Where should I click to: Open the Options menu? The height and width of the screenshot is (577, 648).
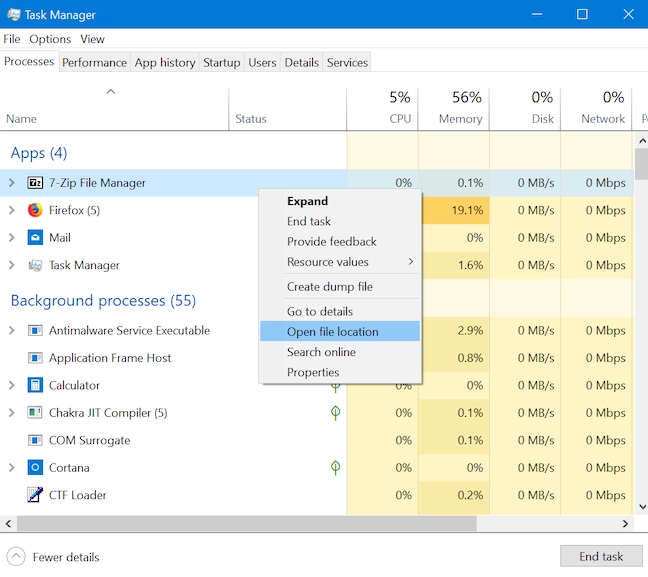pyautogui.click(x=50, y=39)
